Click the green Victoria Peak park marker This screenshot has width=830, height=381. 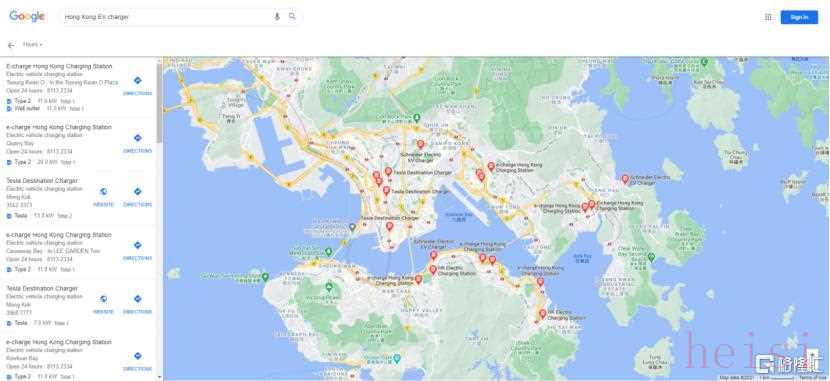click(329, 287)
